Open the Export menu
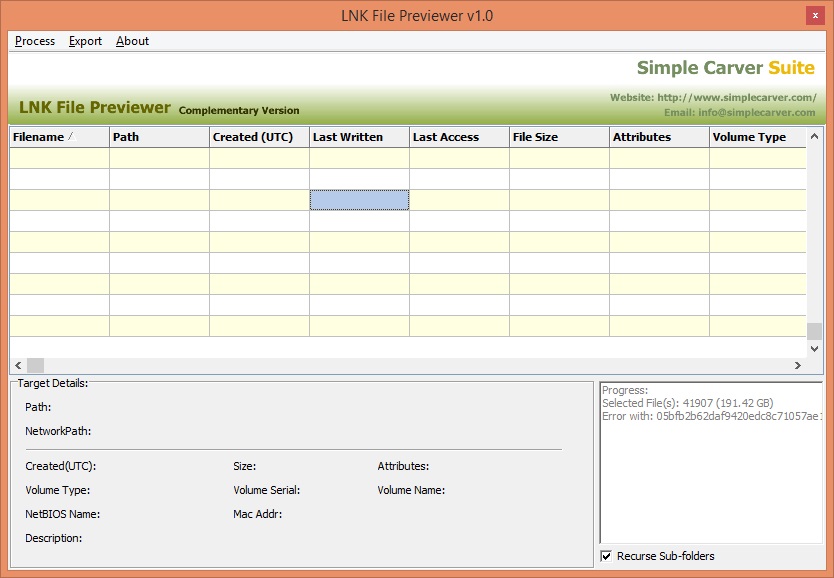This screenshot has width=834, height=578. (x=84, y=41)
